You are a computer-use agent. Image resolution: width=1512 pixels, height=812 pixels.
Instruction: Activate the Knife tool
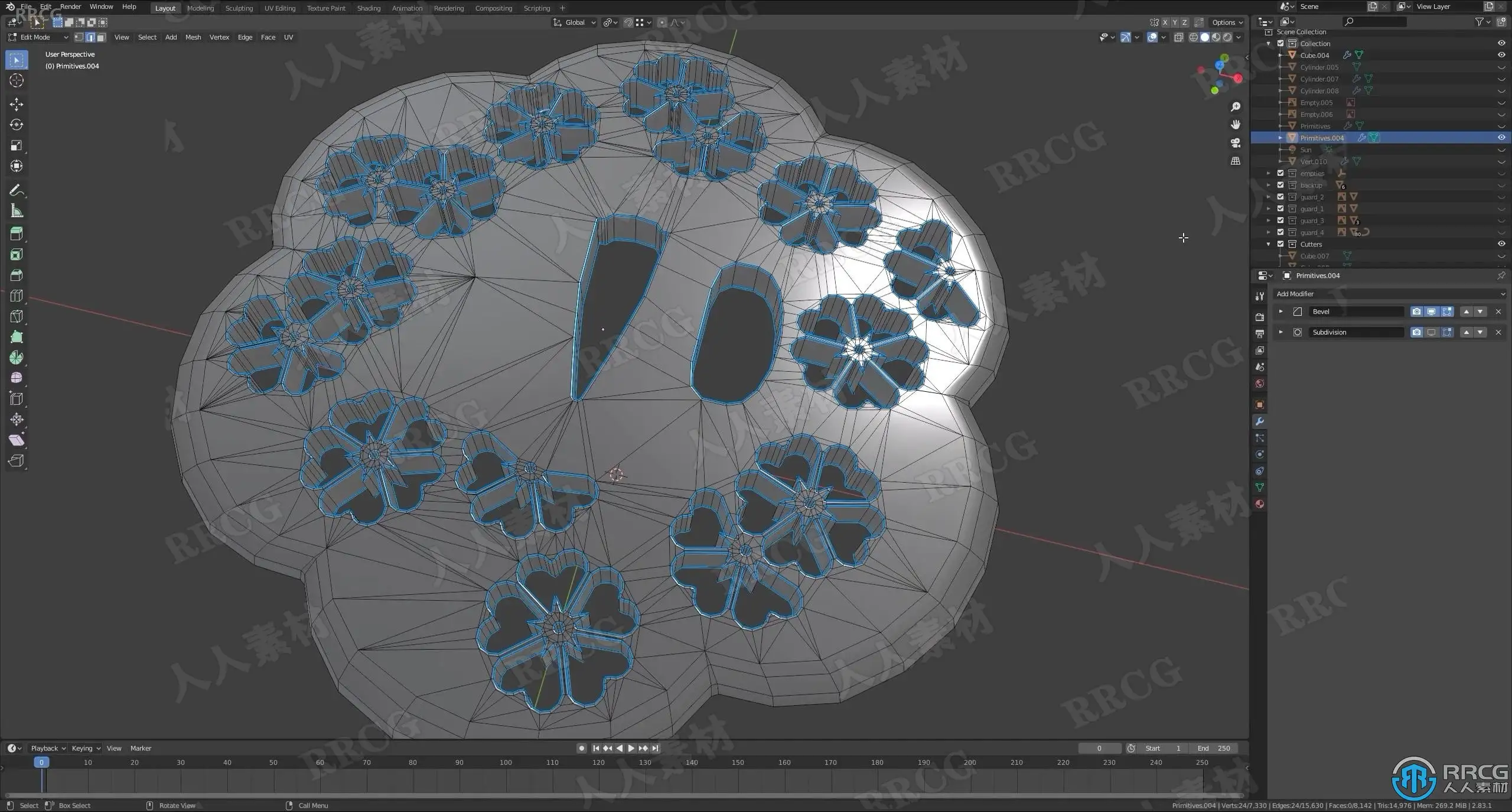pos(17,316)
